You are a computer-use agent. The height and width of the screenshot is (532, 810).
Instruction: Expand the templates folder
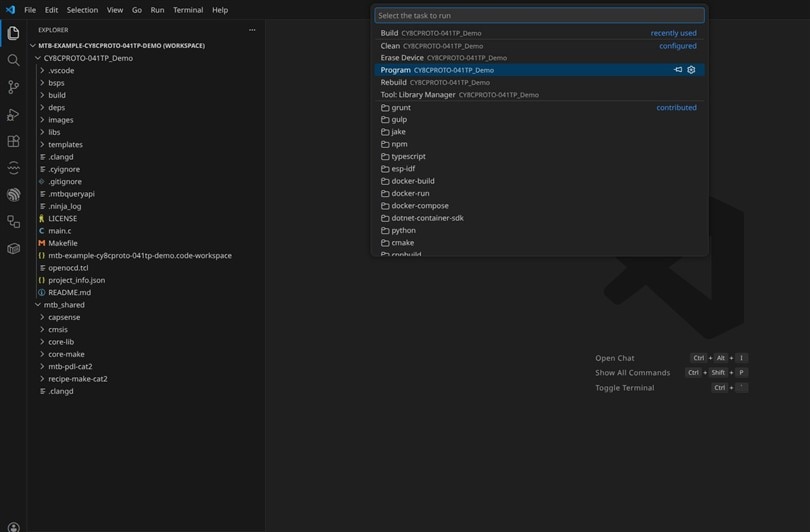42,145
